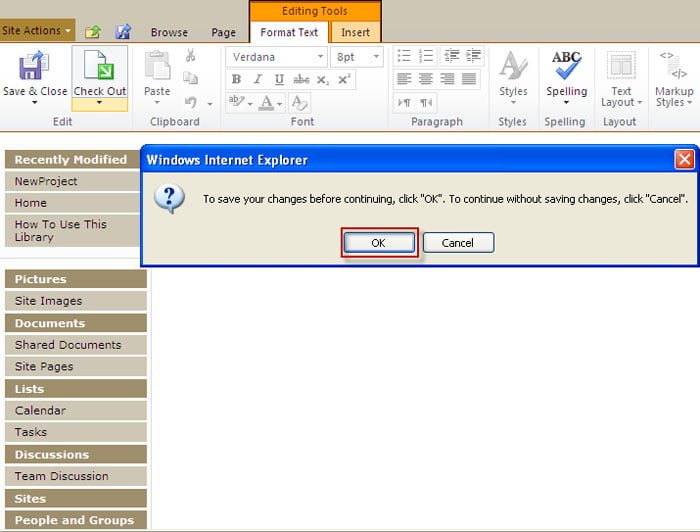This screenshot has width=700, height=532.
Task: Click the clear format icon
Action: (x=299, y=103)
